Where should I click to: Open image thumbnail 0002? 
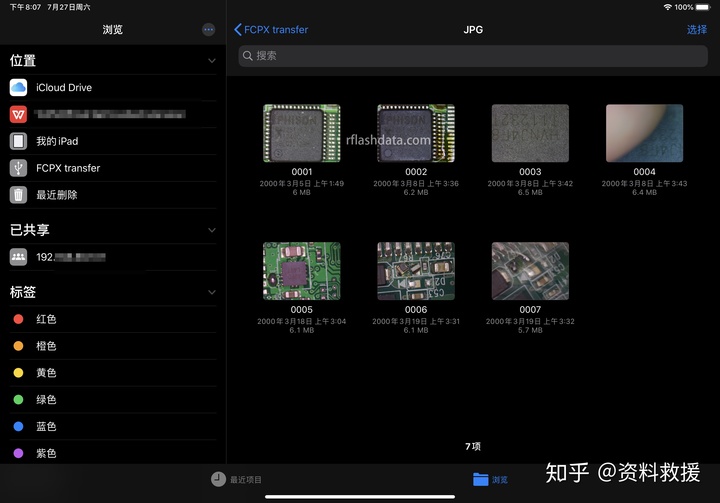pyautogui.click(x=416, y=133)
